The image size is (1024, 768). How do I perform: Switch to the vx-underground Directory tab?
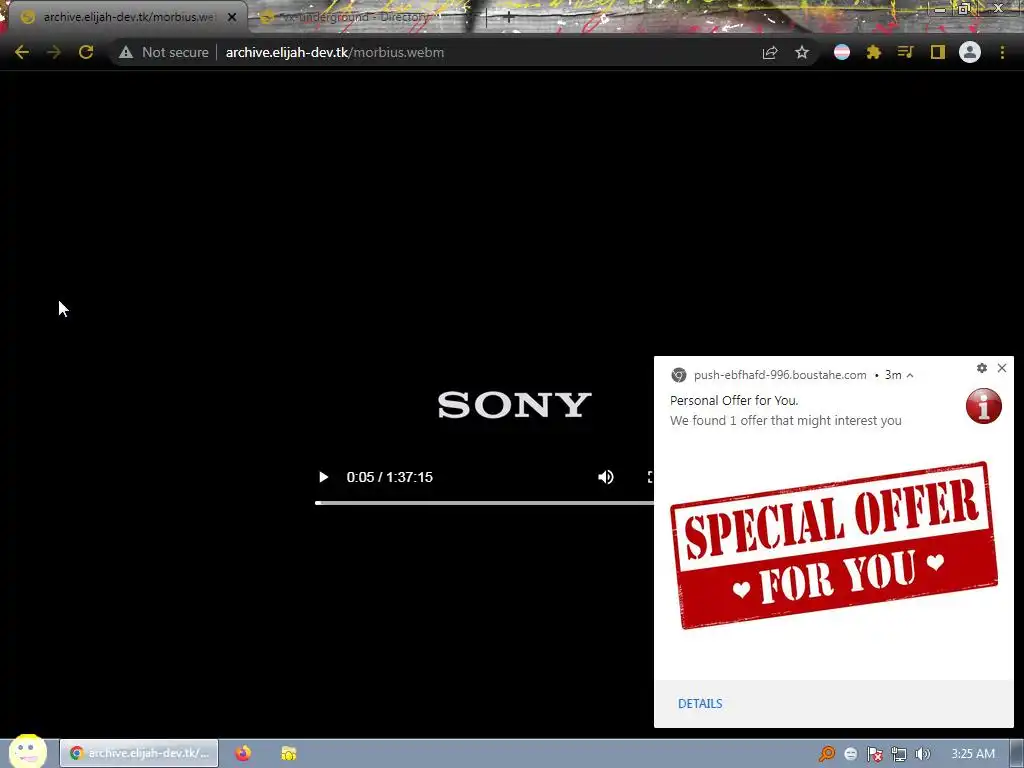[353, 17]
